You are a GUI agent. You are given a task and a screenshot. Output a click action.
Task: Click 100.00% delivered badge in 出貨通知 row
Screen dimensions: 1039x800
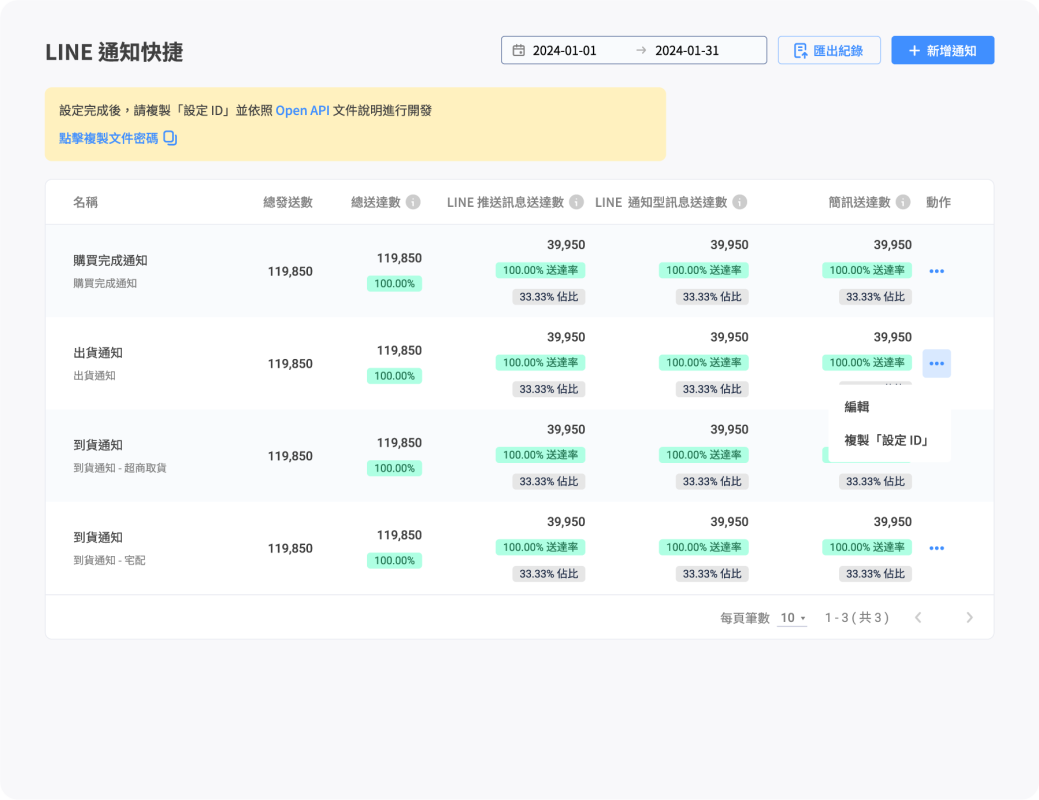click(x=394, y=376)
